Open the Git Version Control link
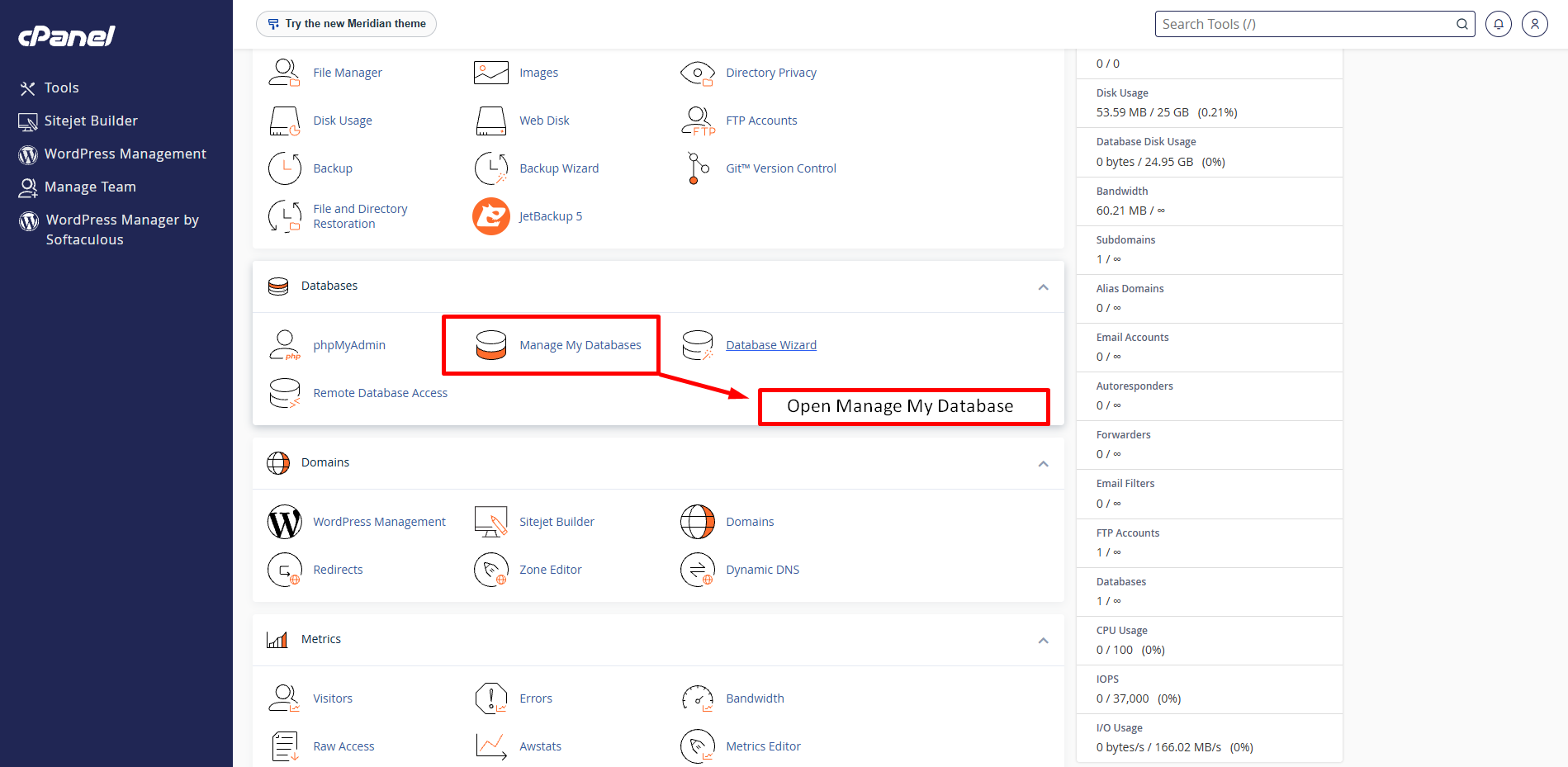Screen dimensions: 1568x767 pos(781,168)
